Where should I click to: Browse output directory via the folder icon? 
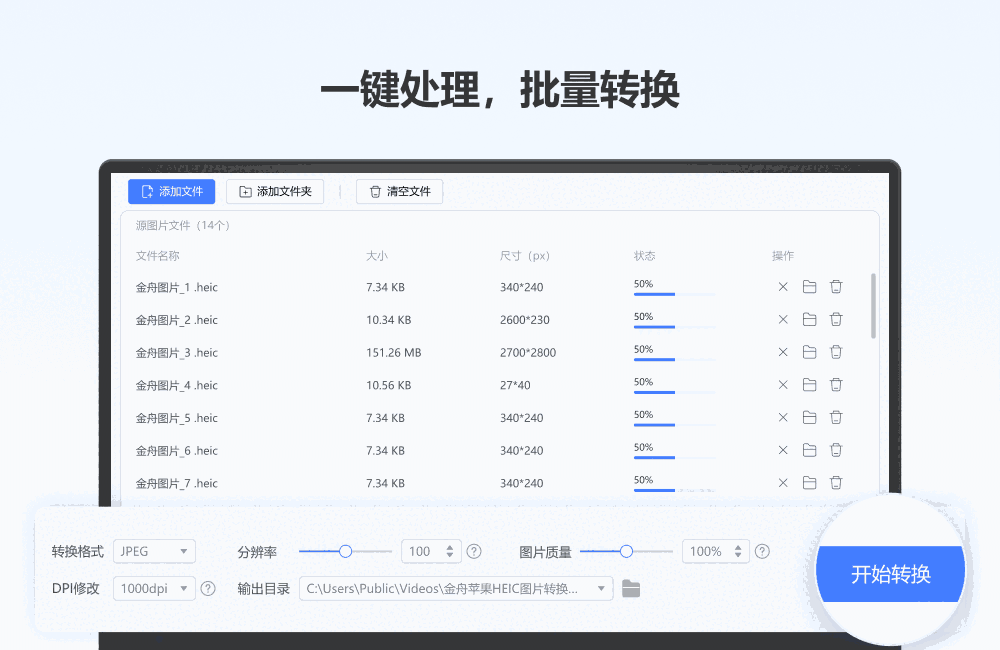tap(631, 588)
